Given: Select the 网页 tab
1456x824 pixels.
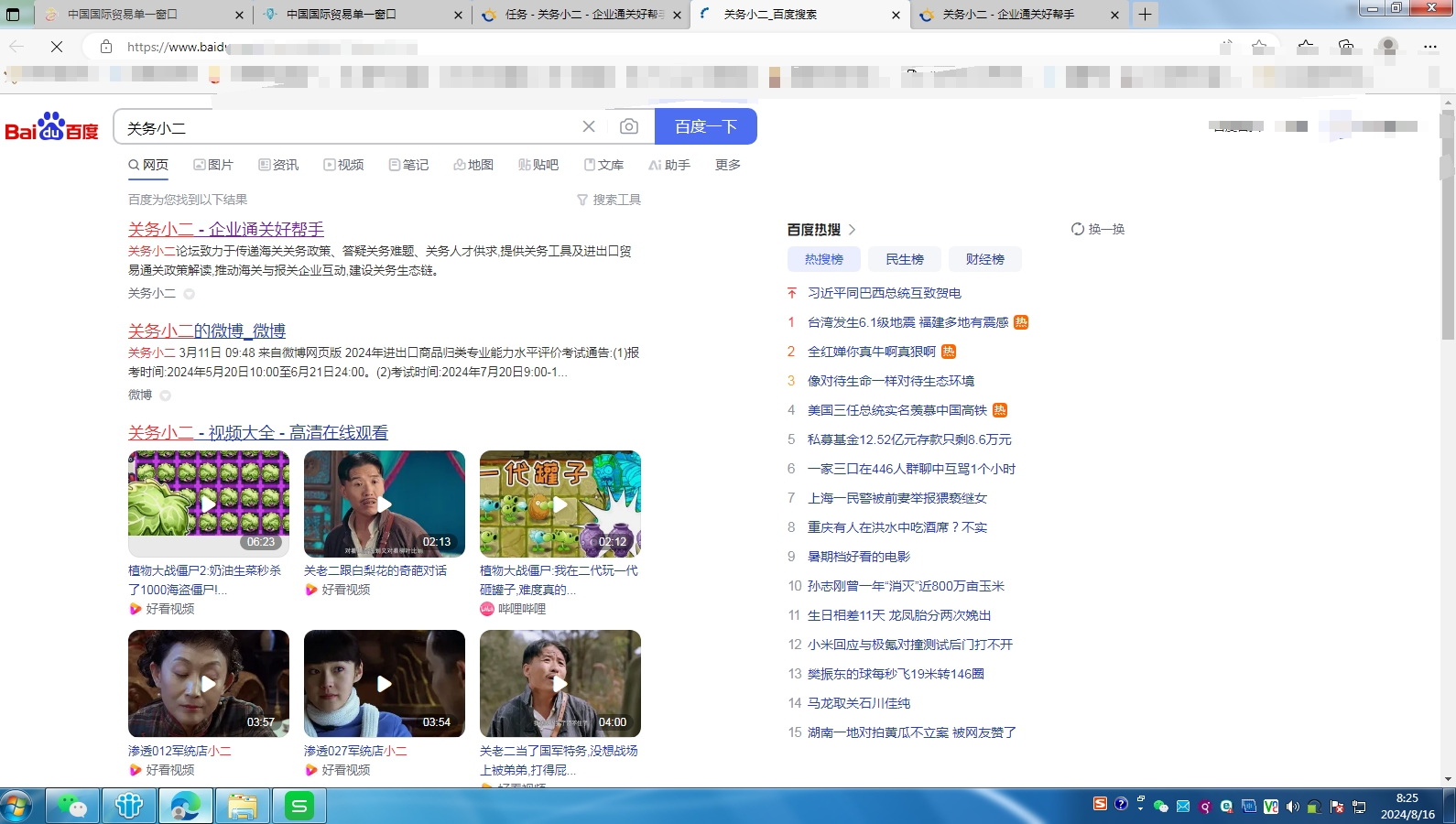Looking at the screenshot, I should [148, 165].
